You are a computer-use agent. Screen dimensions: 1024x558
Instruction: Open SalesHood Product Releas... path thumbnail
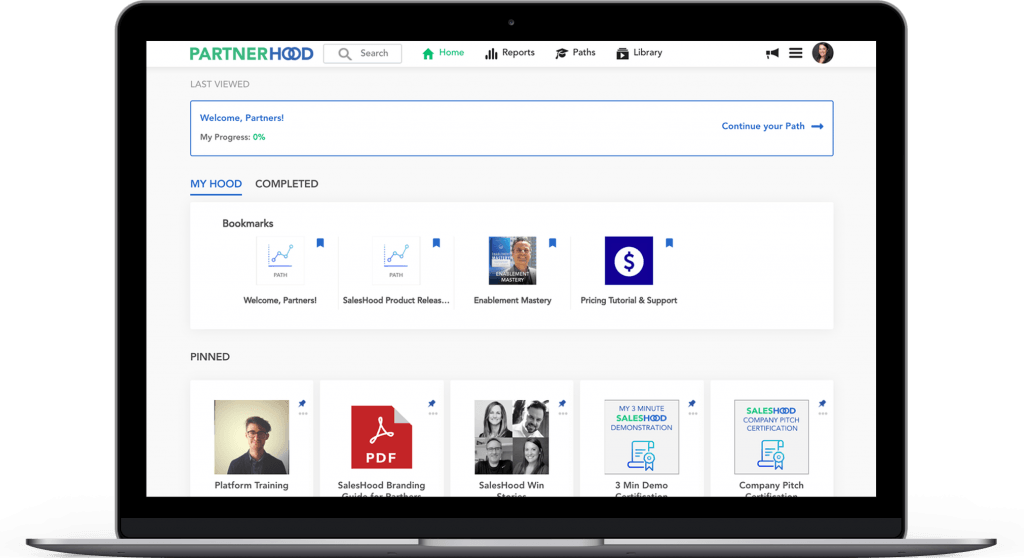[x=396, y=261]
